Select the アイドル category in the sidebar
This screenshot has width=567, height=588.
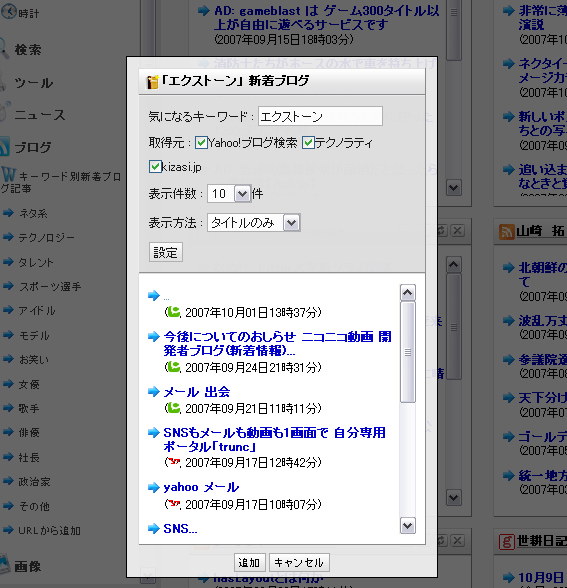tap(37, 310)
